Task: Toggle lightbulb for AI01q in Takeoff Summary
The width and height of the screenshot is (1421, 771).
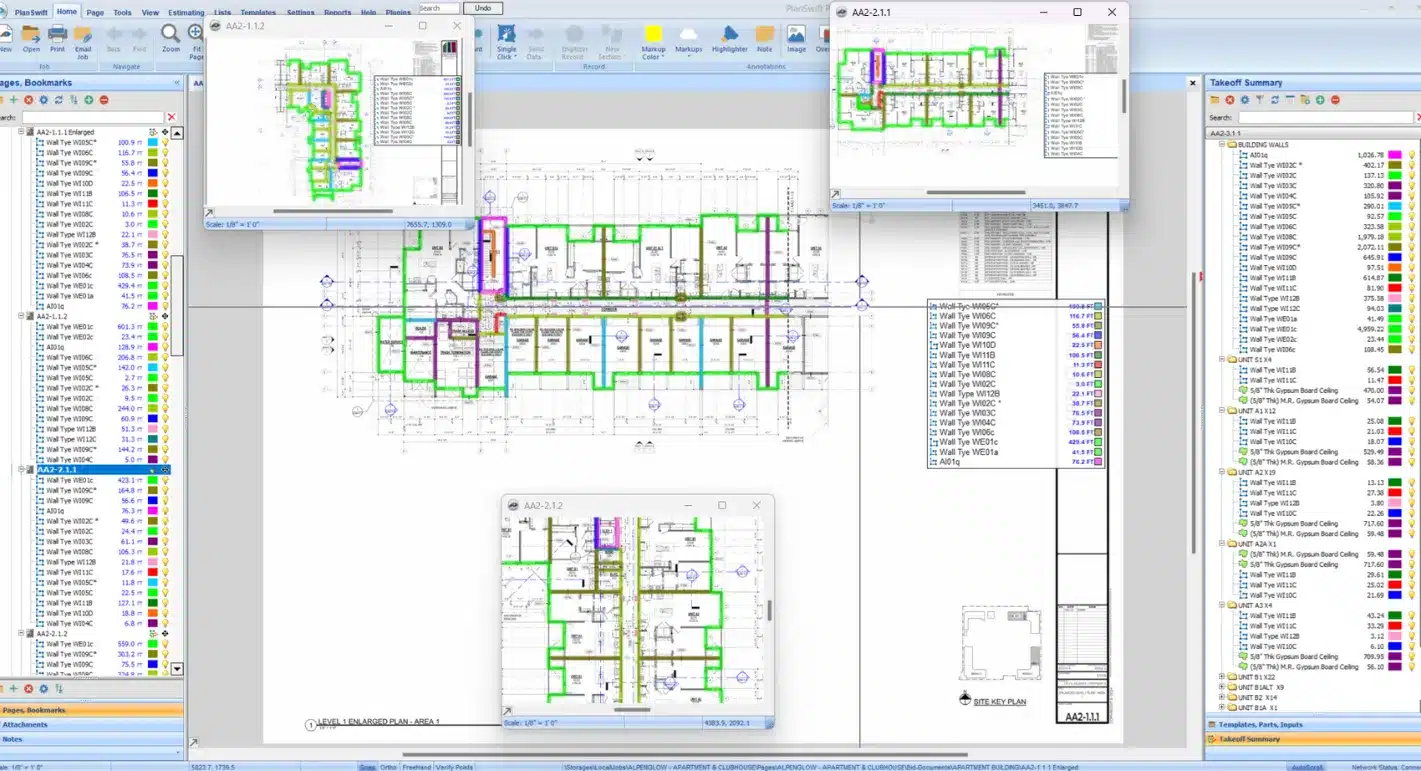Action: [1413, 155]
